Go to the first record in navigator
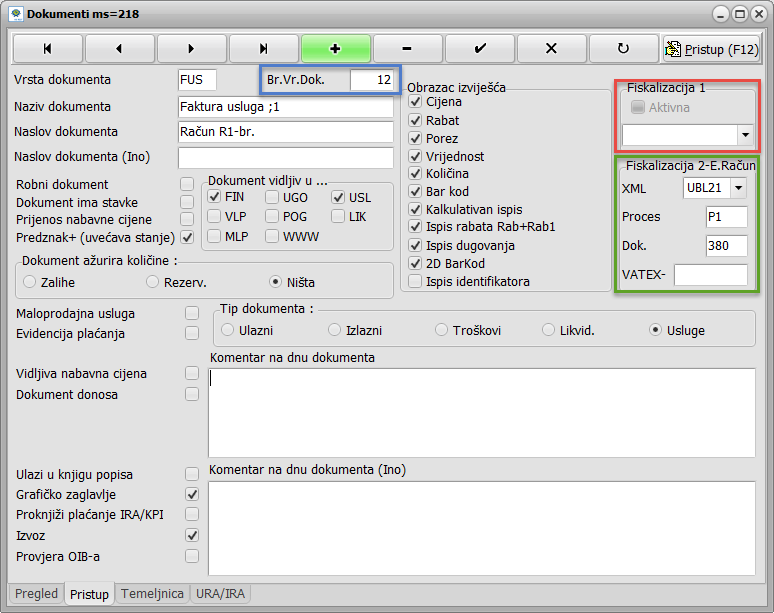774x613 pixels. coord(47,48)
